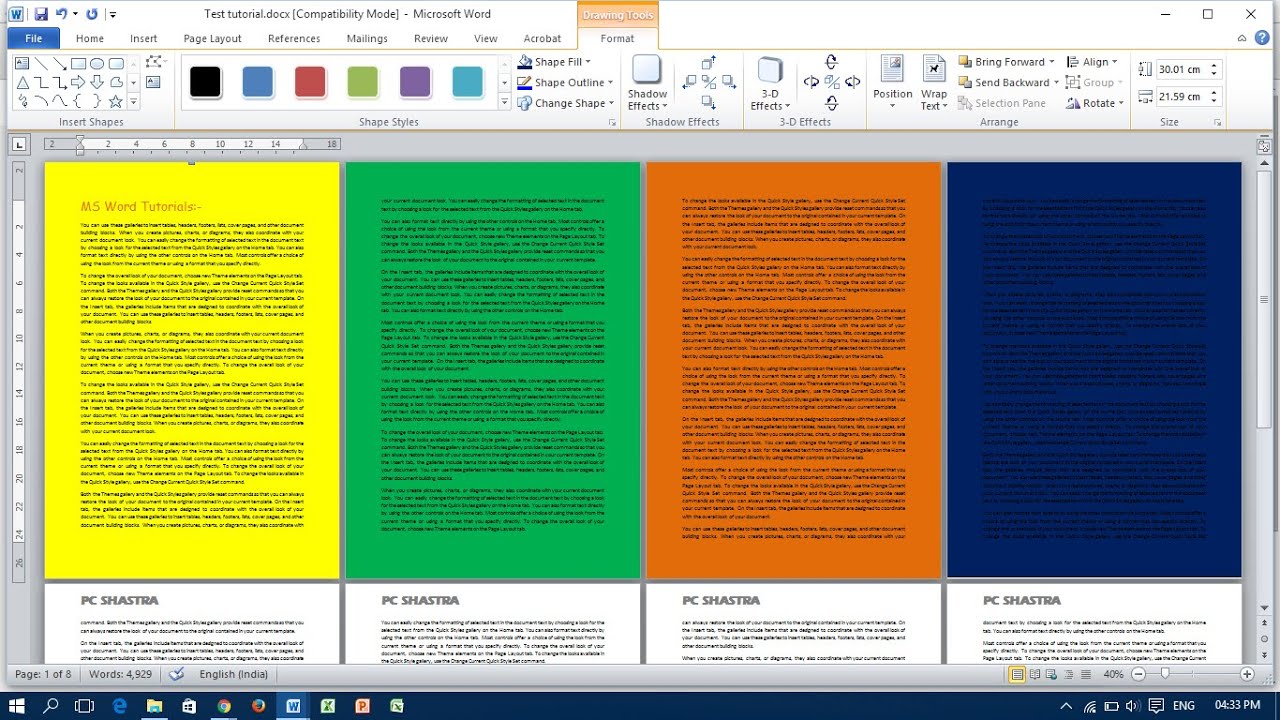Click the Draw Text Box icon below Edit Shape

coord(153,82)
